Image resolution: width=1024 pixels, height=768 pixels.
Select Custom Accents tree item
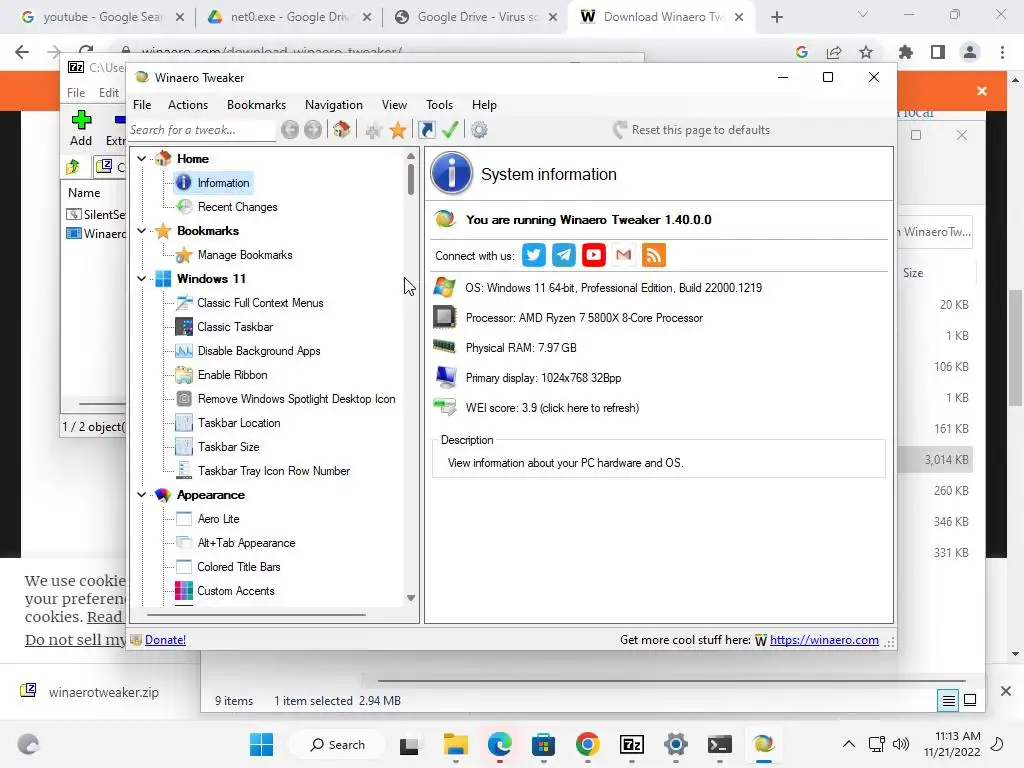pyautogui.click(x=236, y=591)
